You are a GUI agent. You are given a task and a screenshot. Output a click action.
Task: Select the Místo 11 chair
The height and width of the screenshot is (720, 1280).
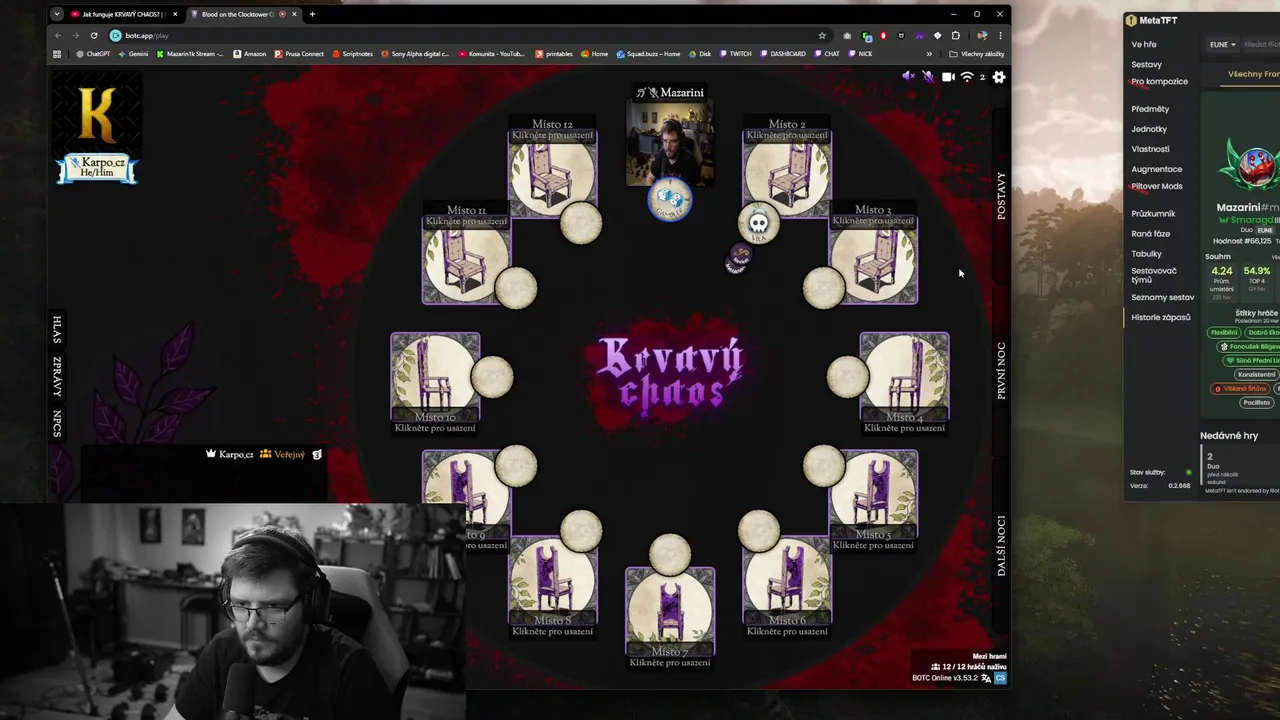(x=467, y=258)
